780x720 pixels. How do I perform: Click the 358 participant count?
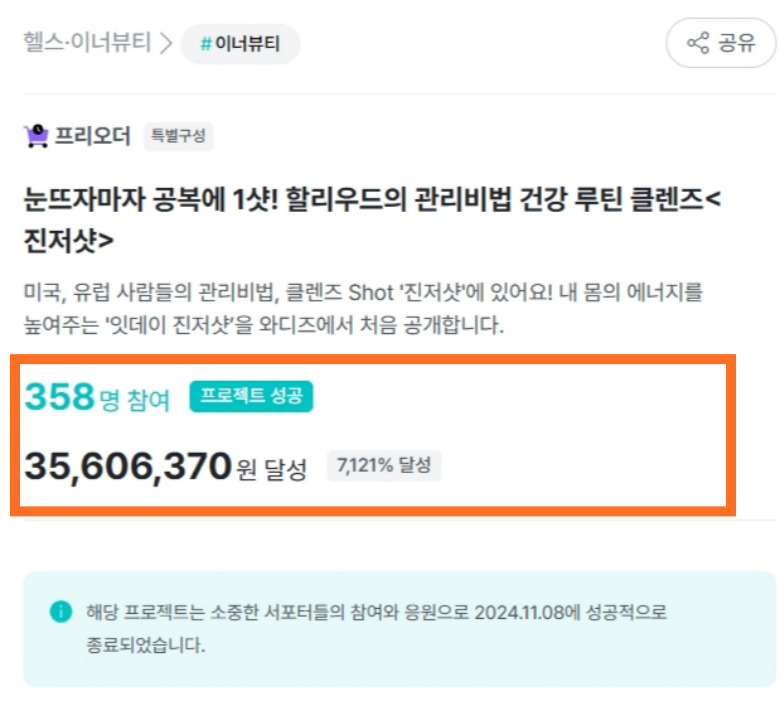(59, 397)
